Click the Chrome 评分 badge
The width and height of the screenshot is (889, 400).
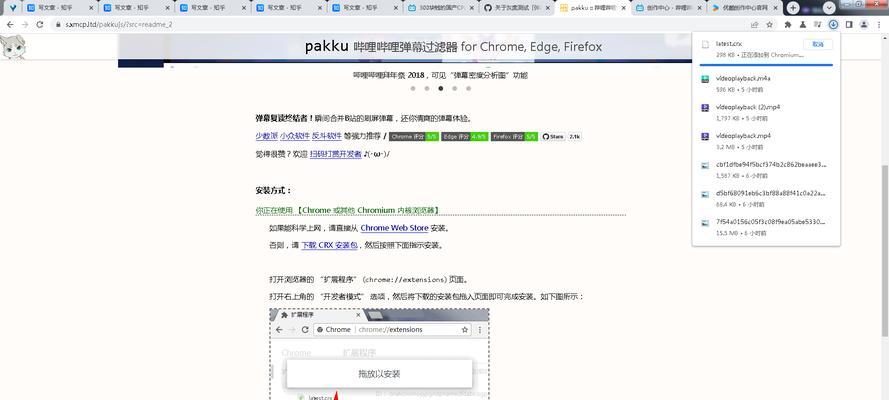[414, 137]
